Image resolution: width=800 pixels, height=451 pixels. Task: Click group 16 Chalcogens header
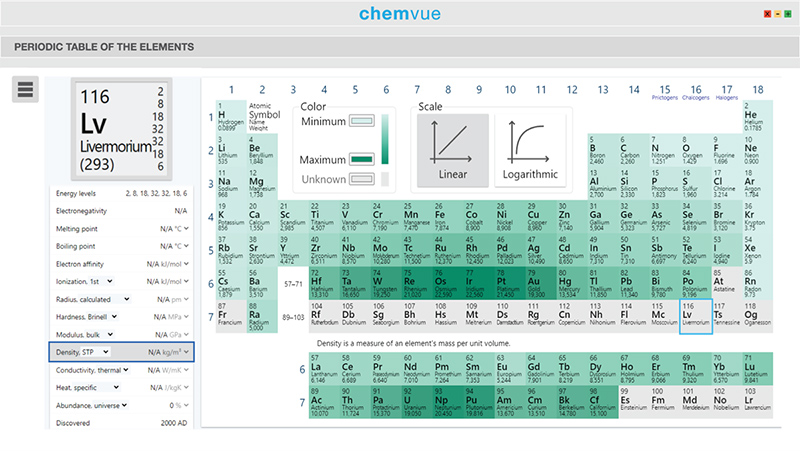tap(696, 92)
